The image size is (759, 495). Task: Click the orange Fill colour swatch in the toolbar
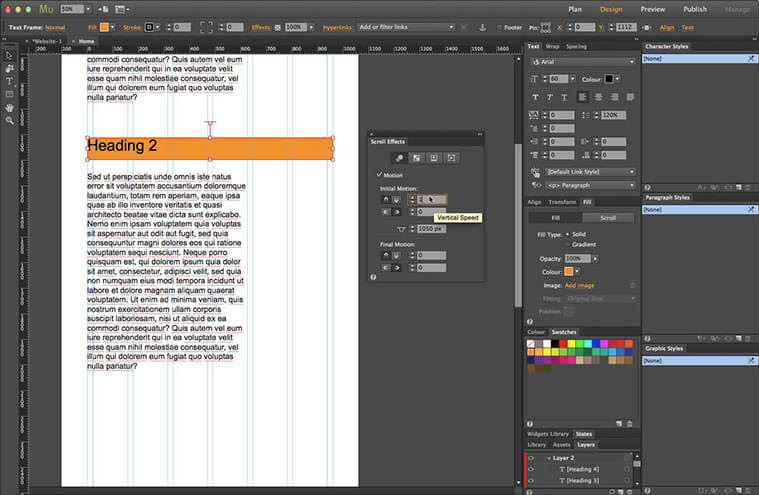coord(105,26)
